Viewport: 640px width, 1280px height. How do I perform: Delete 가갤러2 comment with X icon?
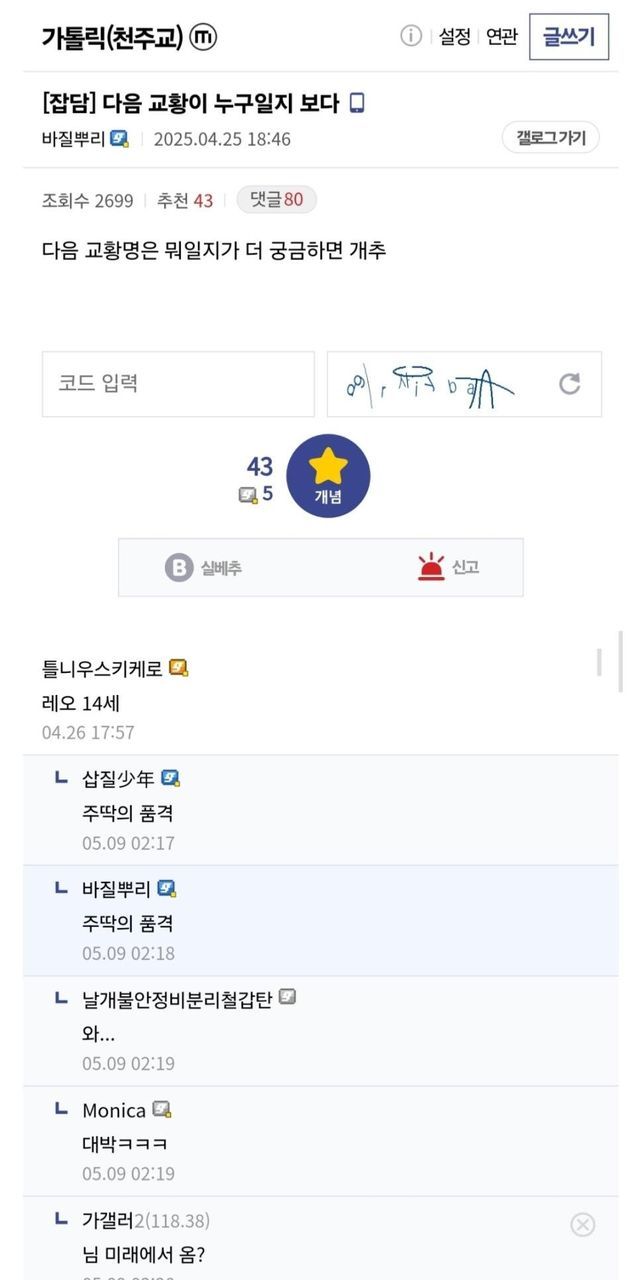582,1224
